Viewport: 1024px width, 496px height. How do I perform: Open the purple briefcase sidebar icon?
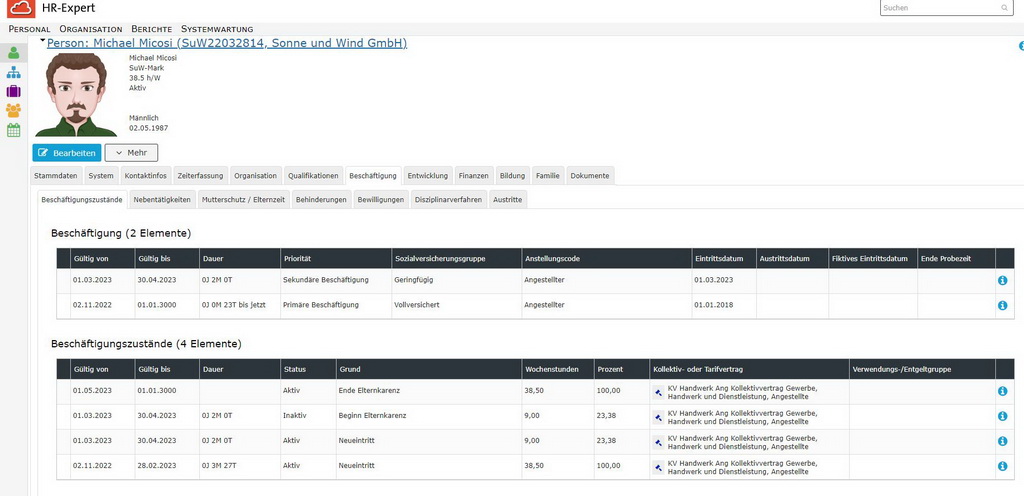[x=14, y=91]
